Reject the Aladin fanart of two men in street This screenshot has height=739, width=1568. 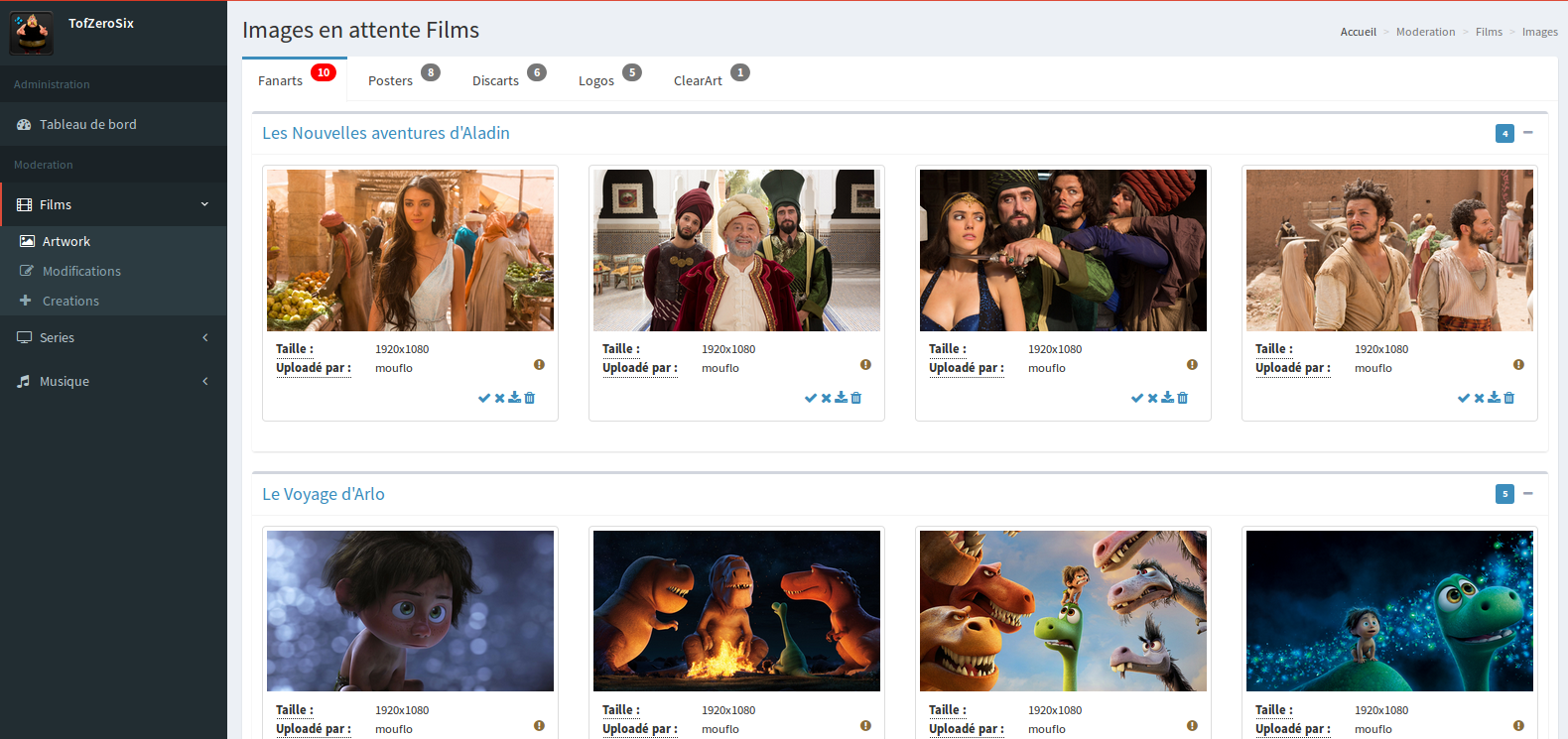[1479, 398]
